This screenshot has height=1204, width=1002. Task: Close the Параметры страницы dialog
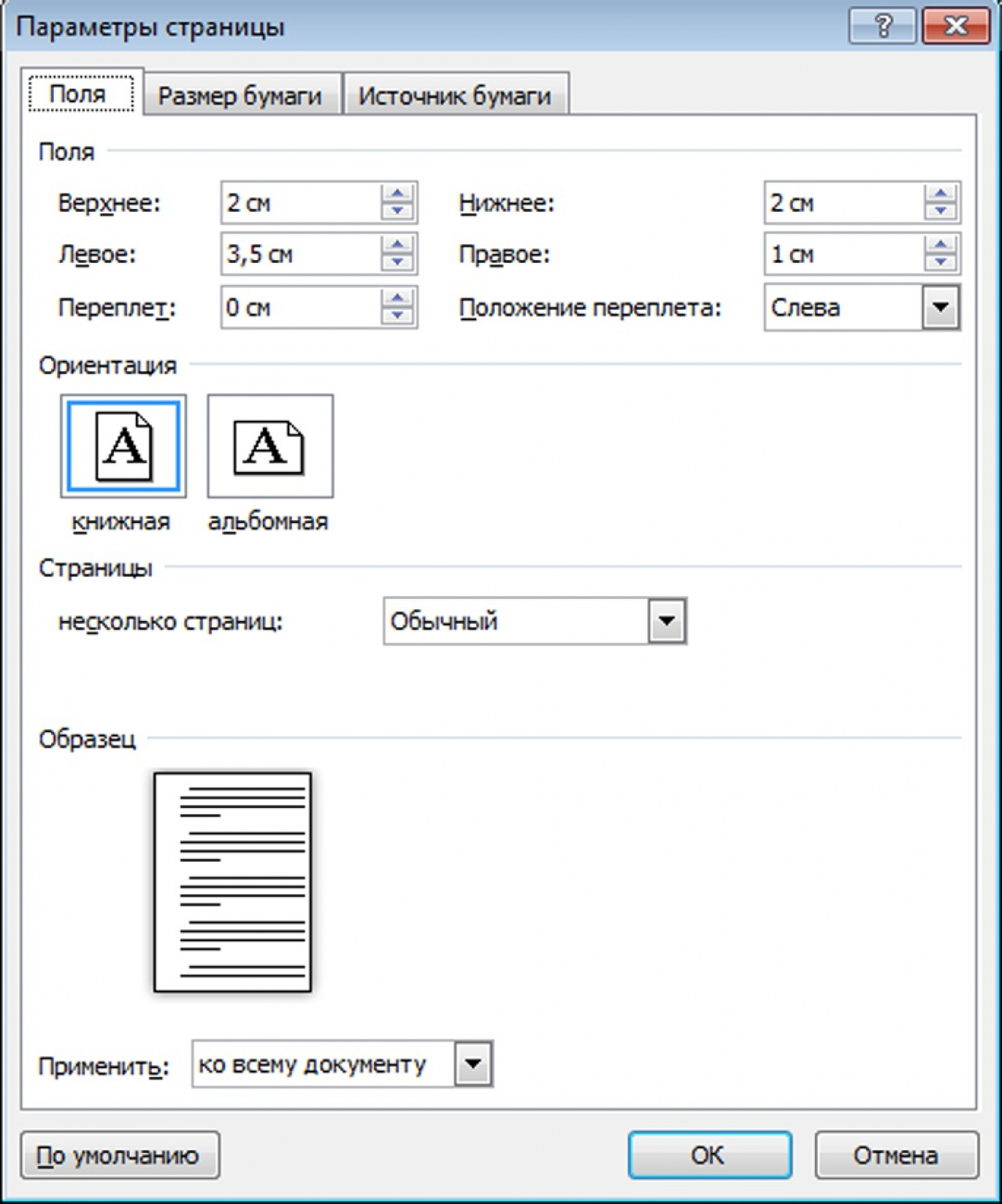pyautogui.click(x=956, y=26)
